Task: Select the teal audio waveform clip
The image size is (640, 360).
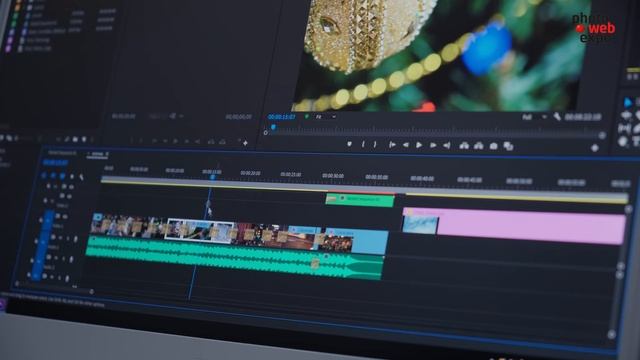Action: [x=235, y=258]
